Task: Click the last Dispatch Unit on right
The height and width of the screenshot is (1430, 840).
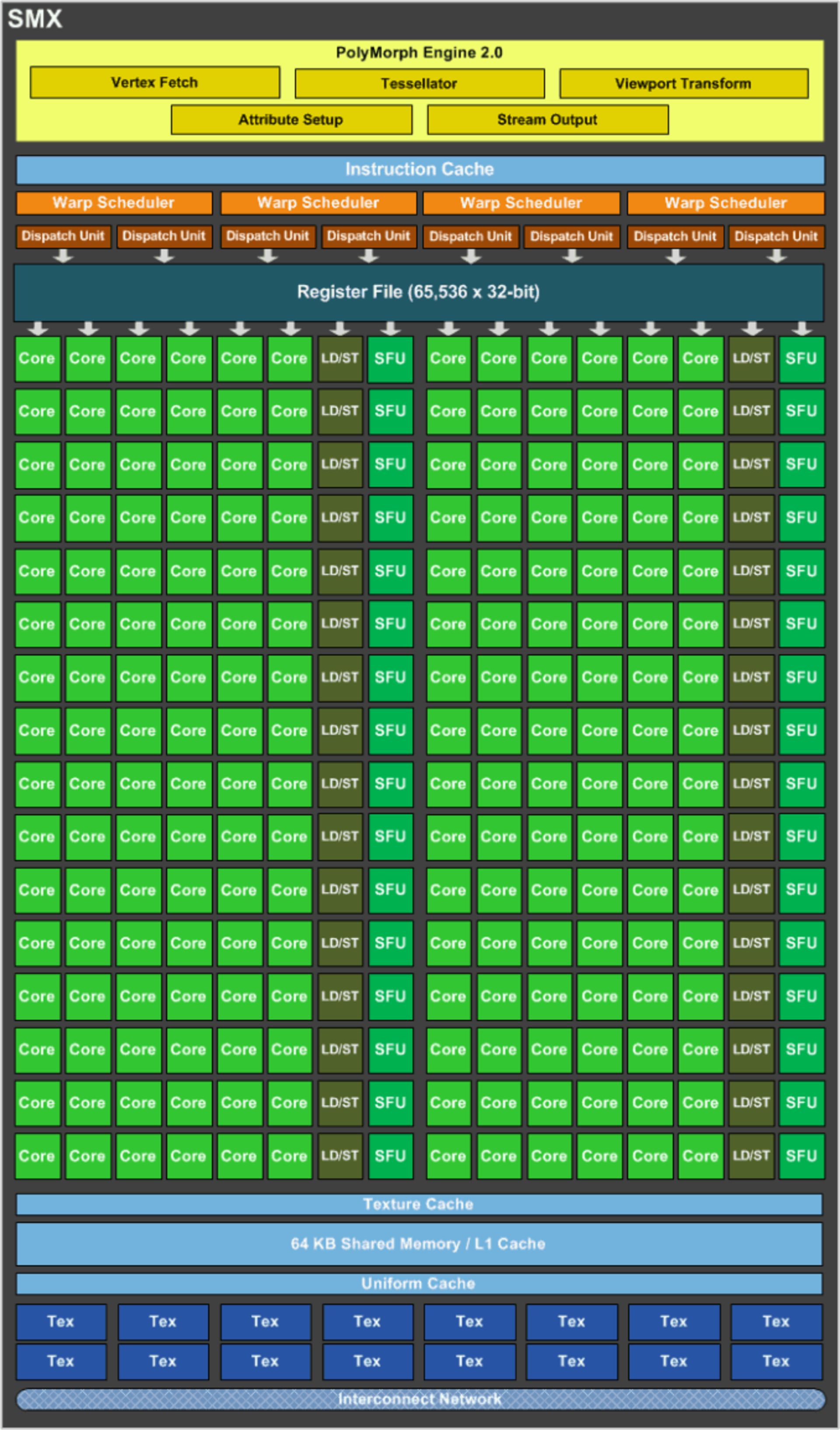Action: click(x=776, y=236)
